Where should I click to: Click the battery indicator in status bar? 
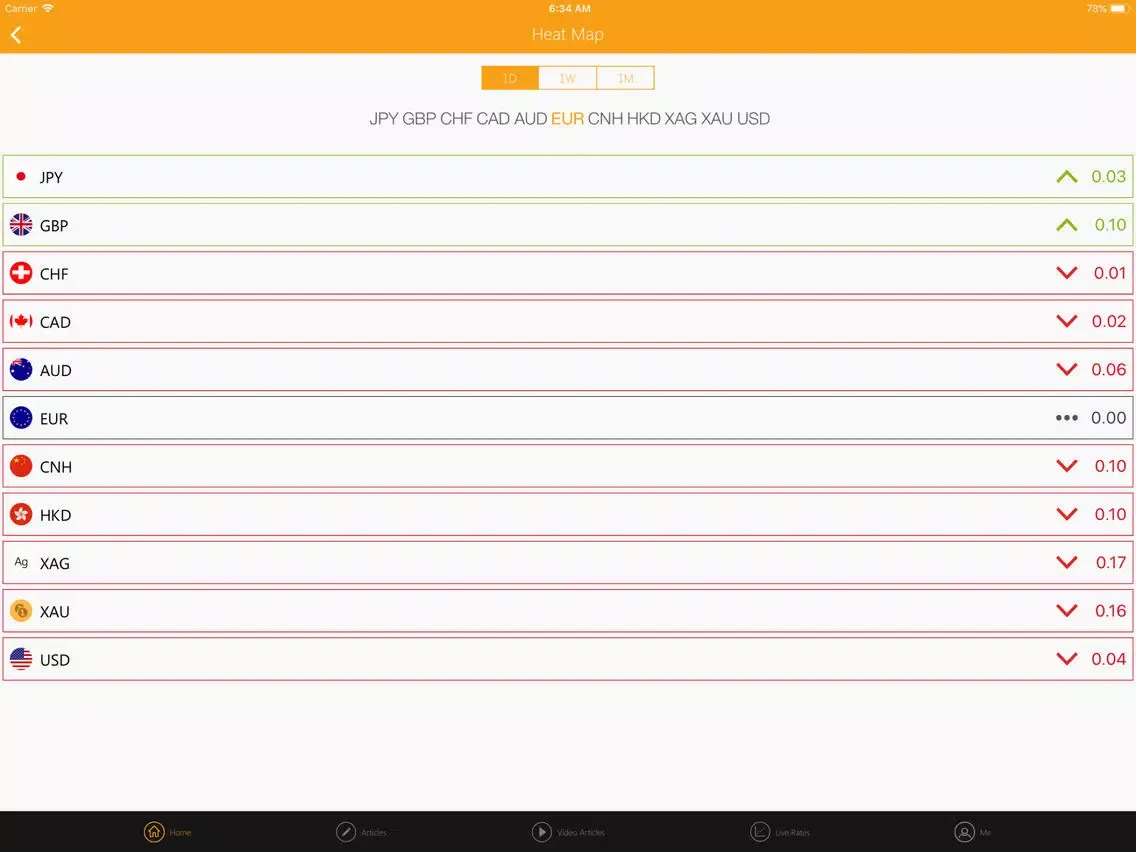[1120, 9]
